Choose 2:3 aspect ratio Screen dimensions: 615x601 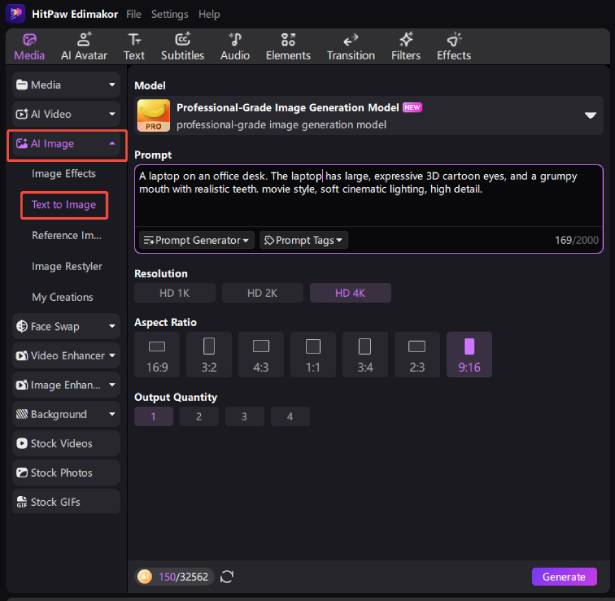pyautogui.click(x=417, y=355)
